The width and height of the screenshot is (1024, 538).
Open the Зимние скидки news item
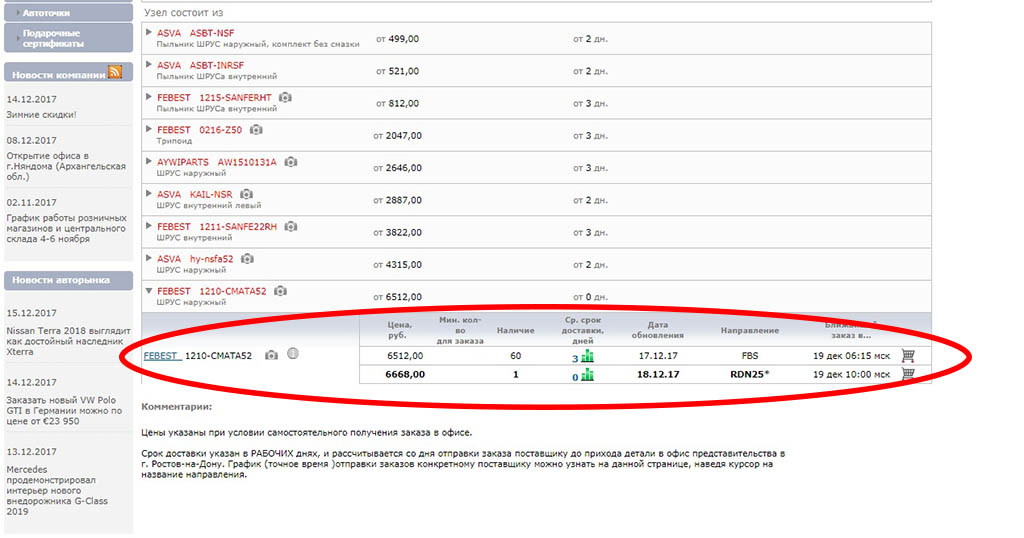click(x=41, y=115)
